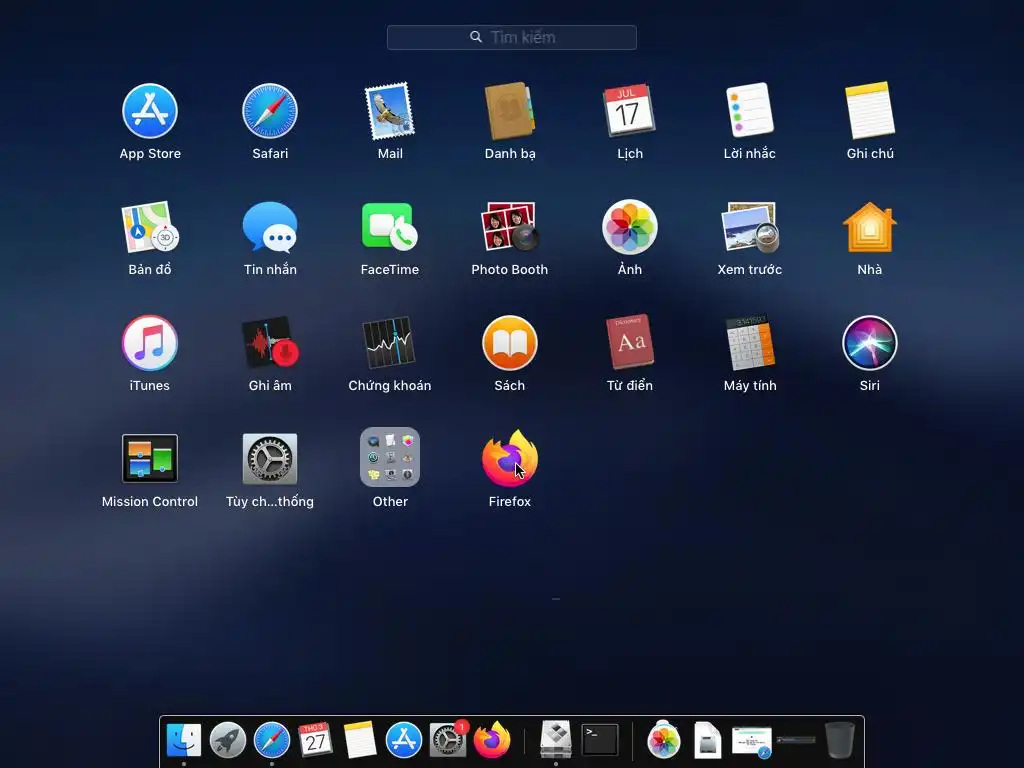Launch Lời nhắc (Reminders)
Screen dimensions: 1024x768
[750, 110]
